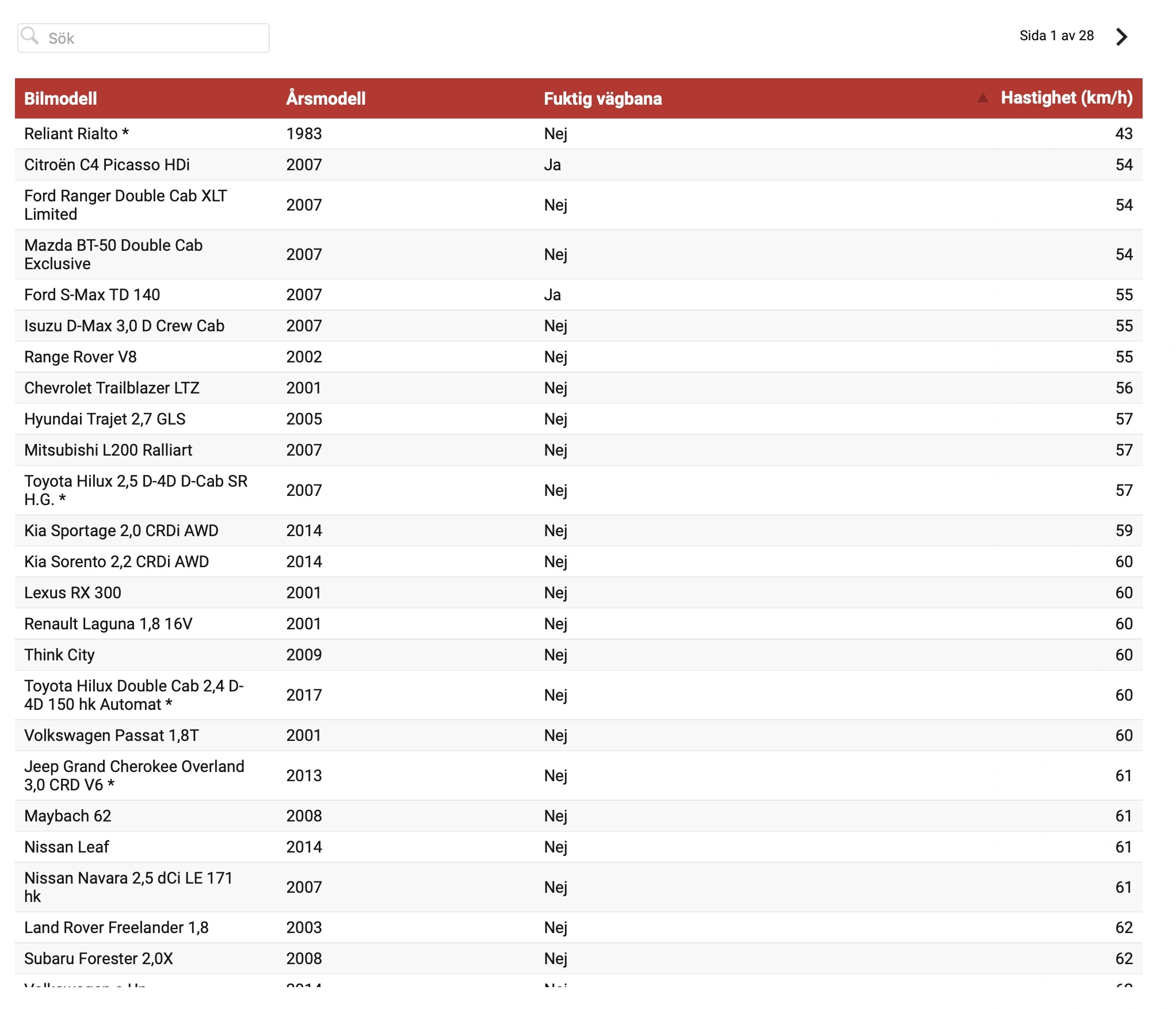Click the Lexus RX 300 model cell

click(x=72, y=593)
